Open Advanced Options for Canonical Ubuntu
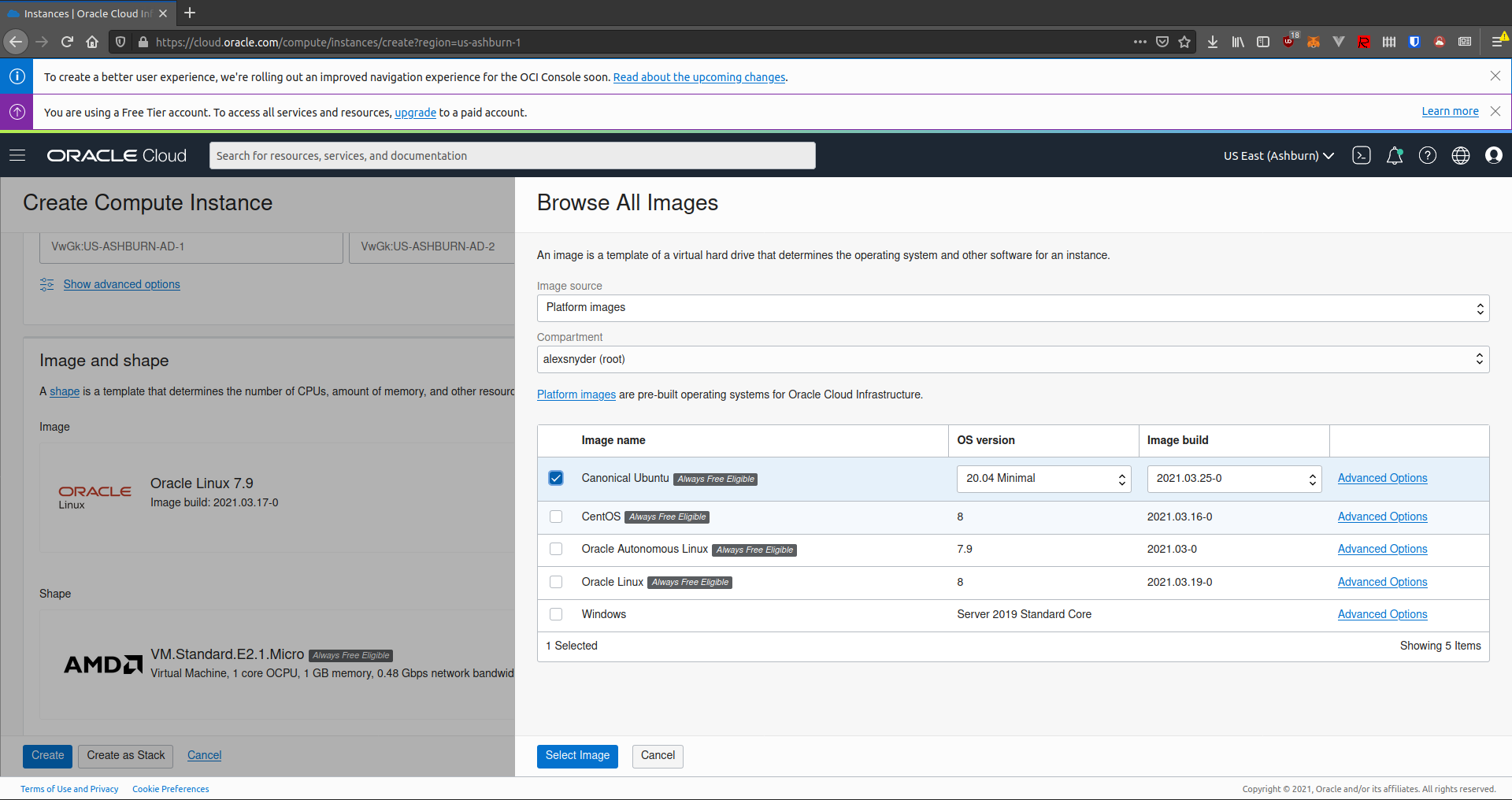1512x800 pixels. (1382, 478)
